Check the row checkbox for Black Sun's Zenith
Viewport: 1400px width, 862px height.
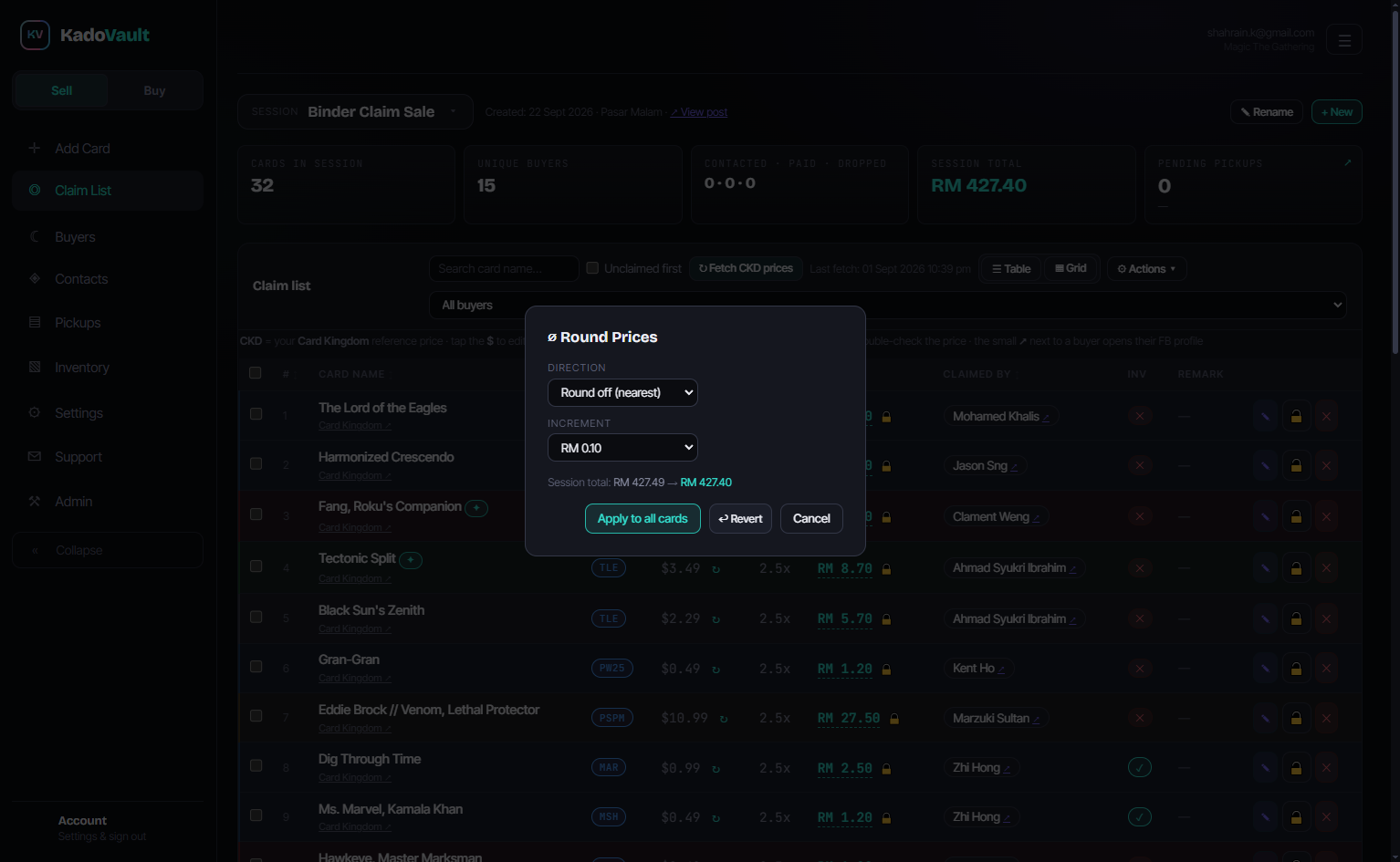[256, 617]
